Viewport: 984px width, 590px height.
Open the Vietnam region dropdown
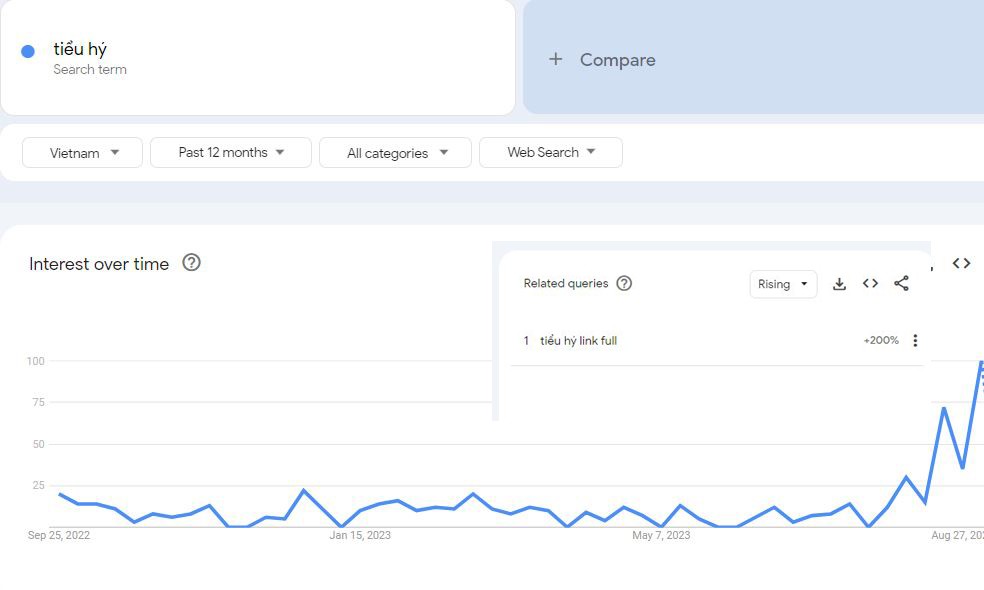point(83,153)
